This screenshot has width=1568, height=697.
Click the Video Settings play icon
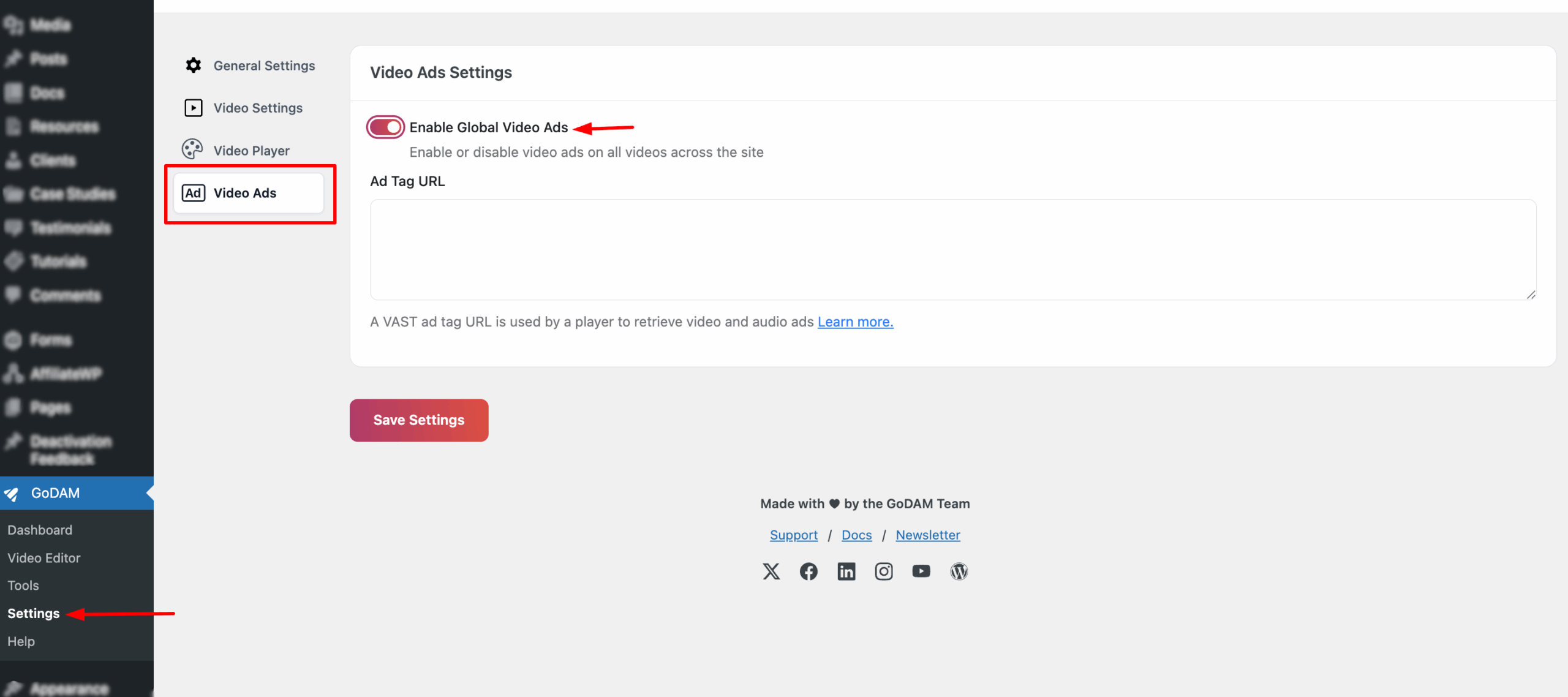pyautogui.click(x=194, y=108)
